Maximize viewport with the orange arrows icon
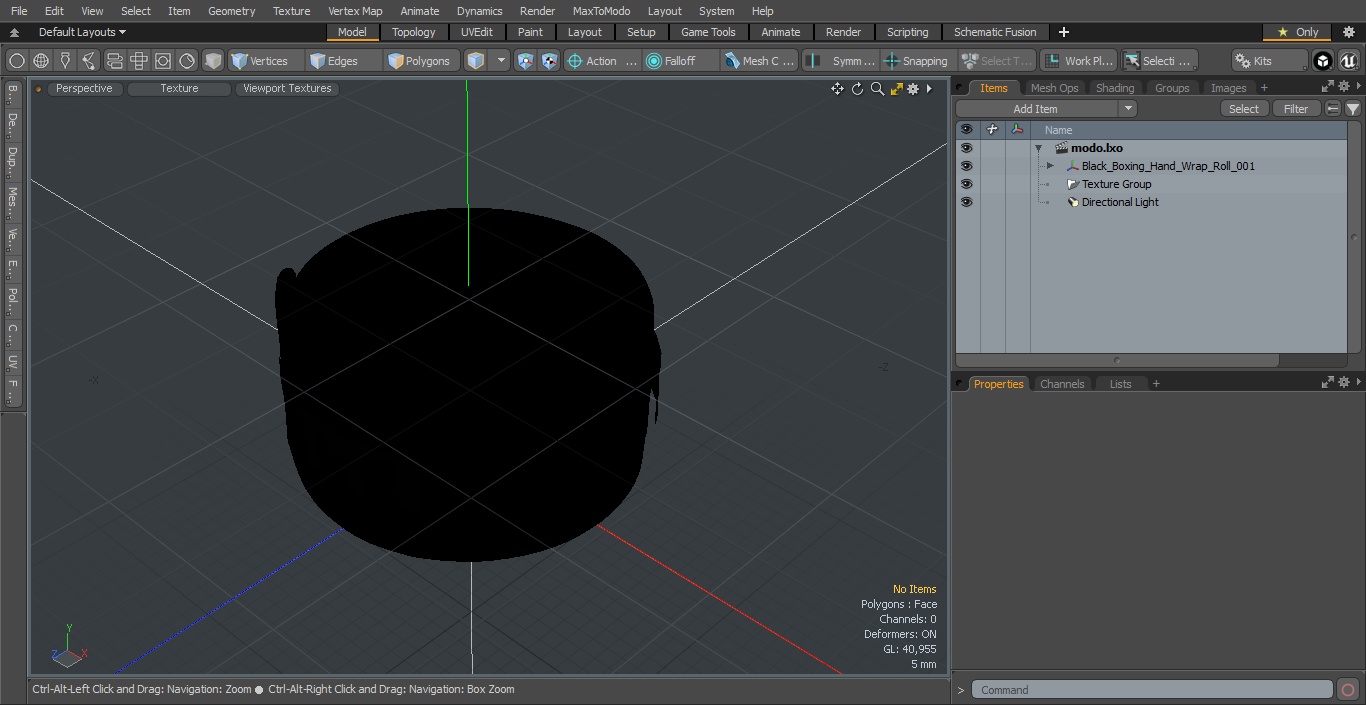Image resolution: width=1366 pixels, height=705 pixels. 896,89
